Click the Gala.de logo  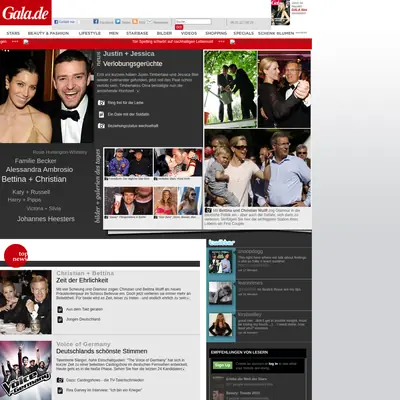point(26,13)
